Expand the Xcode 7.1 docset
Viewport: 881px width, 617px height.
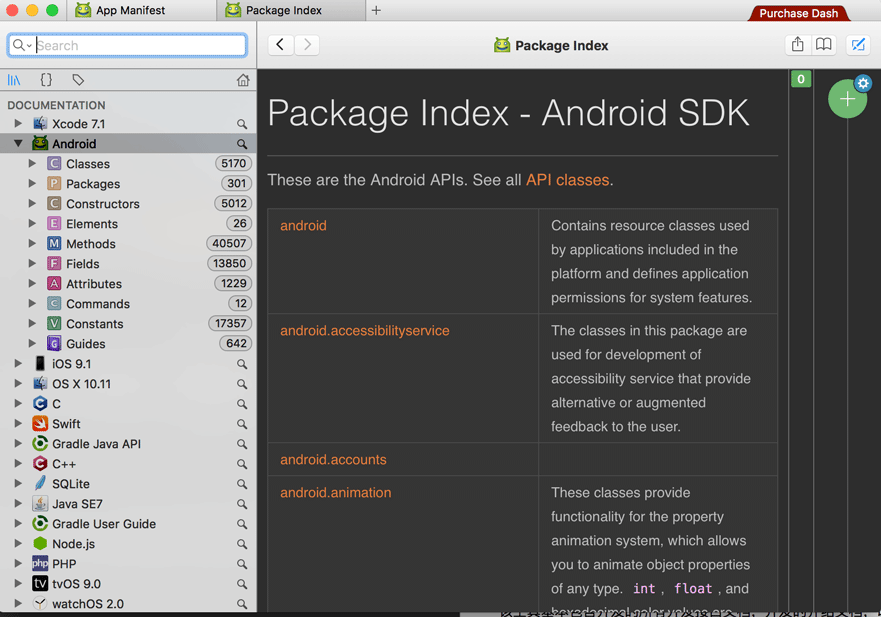coord(18,124)
